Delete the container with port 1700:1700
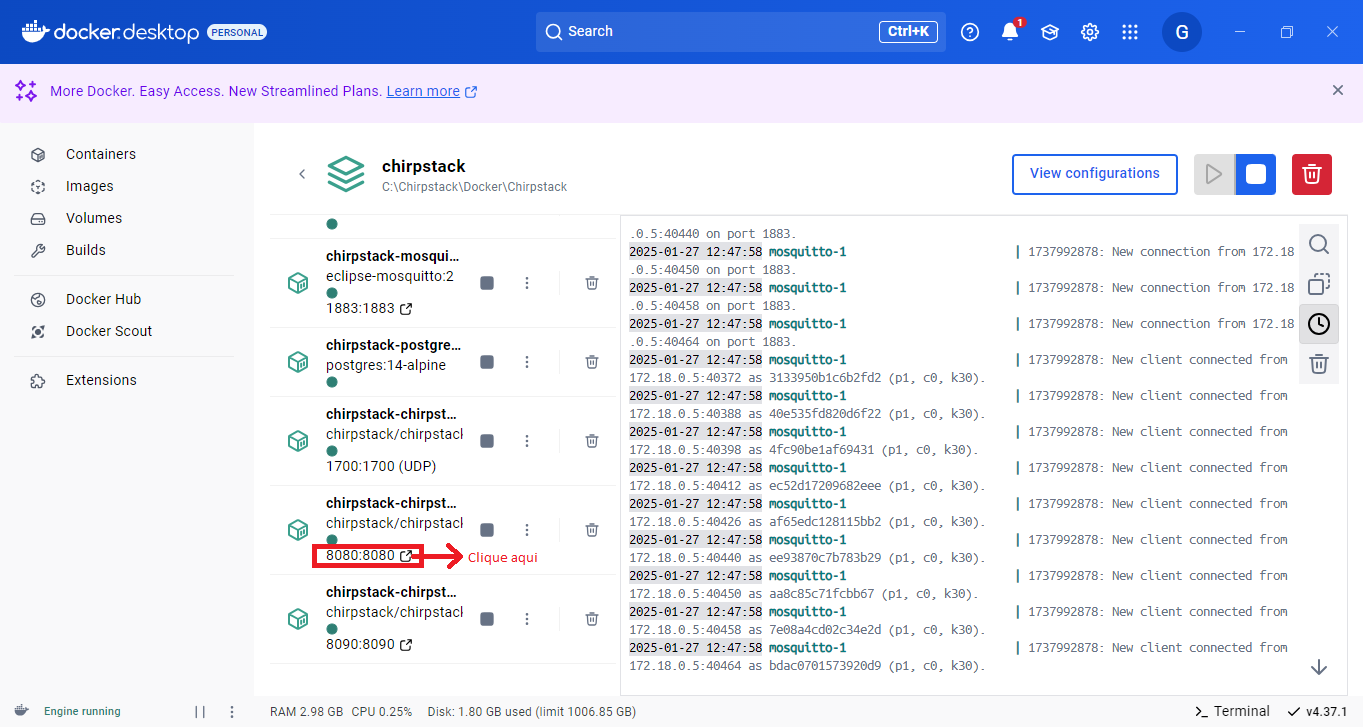The image size is (1363, 727). click(x=592, y=441)
